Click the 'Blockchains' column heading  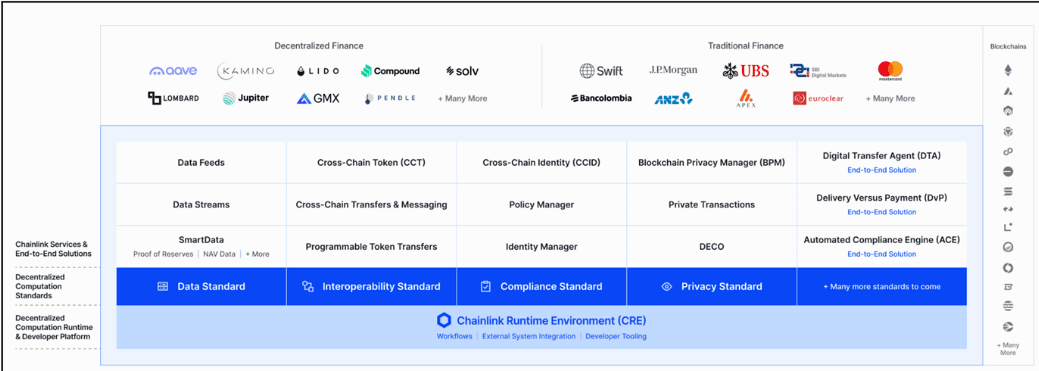click(1009, 47)
